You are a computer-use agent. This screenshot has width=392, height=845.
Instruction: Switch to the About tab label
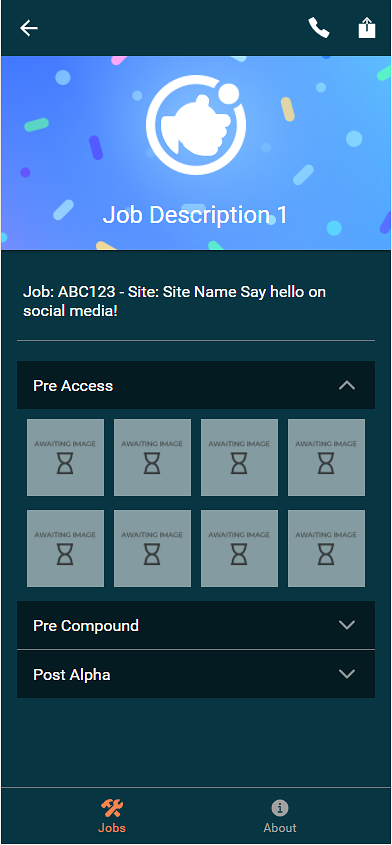click(280, 828)
